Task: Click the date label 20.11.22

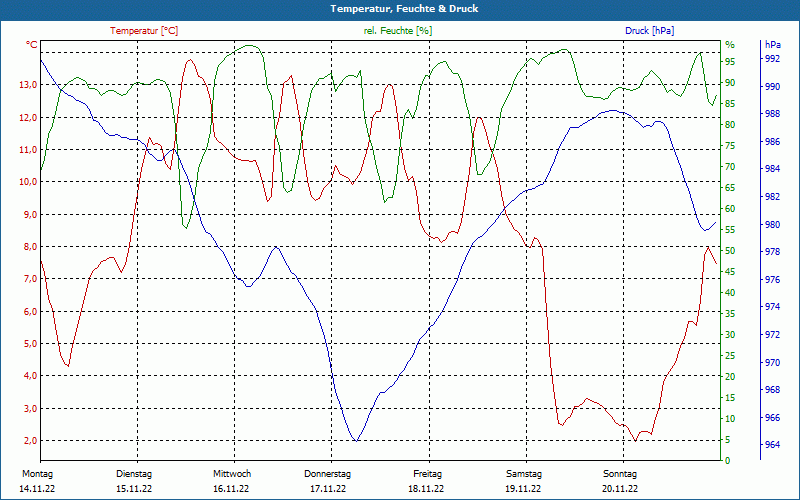Action: click(x=620, y=489)
